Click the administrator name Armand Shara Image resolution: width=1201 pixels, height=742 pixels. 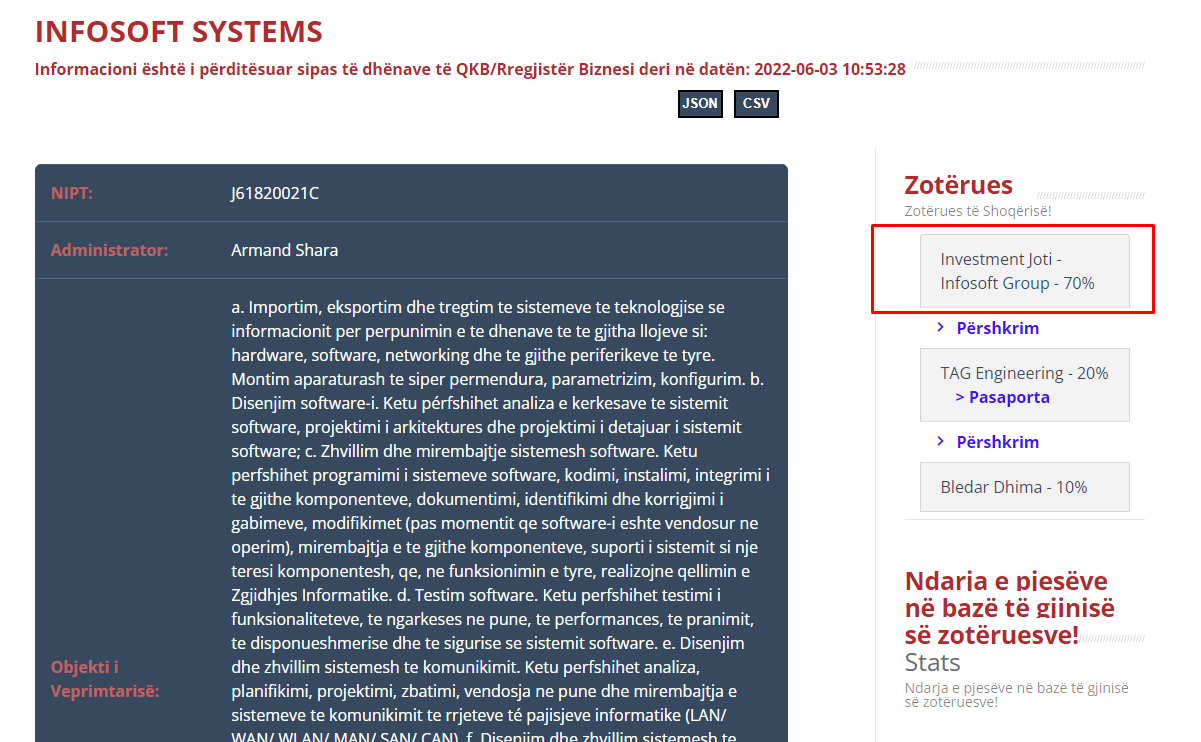[x=284, y=250]
